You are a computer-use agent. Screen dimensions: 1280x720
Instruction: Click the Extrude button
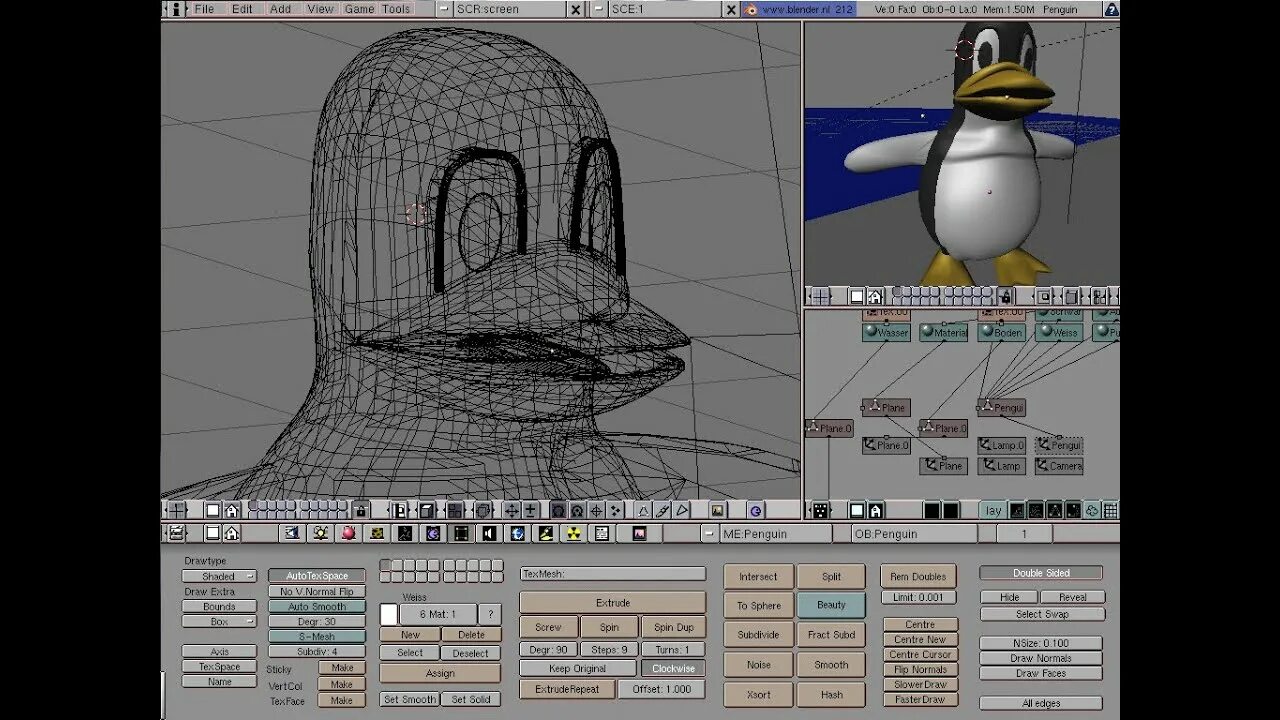click(613, 603)
